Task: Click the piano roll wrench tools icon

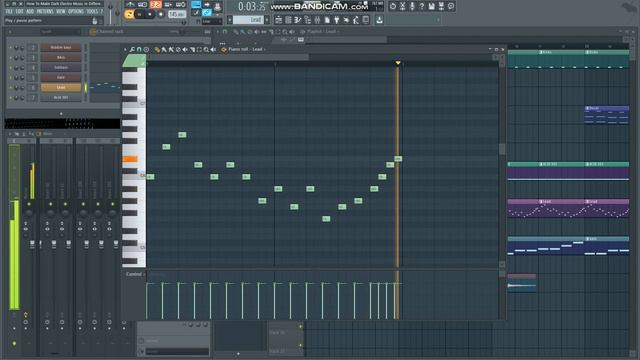Action: click(x=132, y=49)
